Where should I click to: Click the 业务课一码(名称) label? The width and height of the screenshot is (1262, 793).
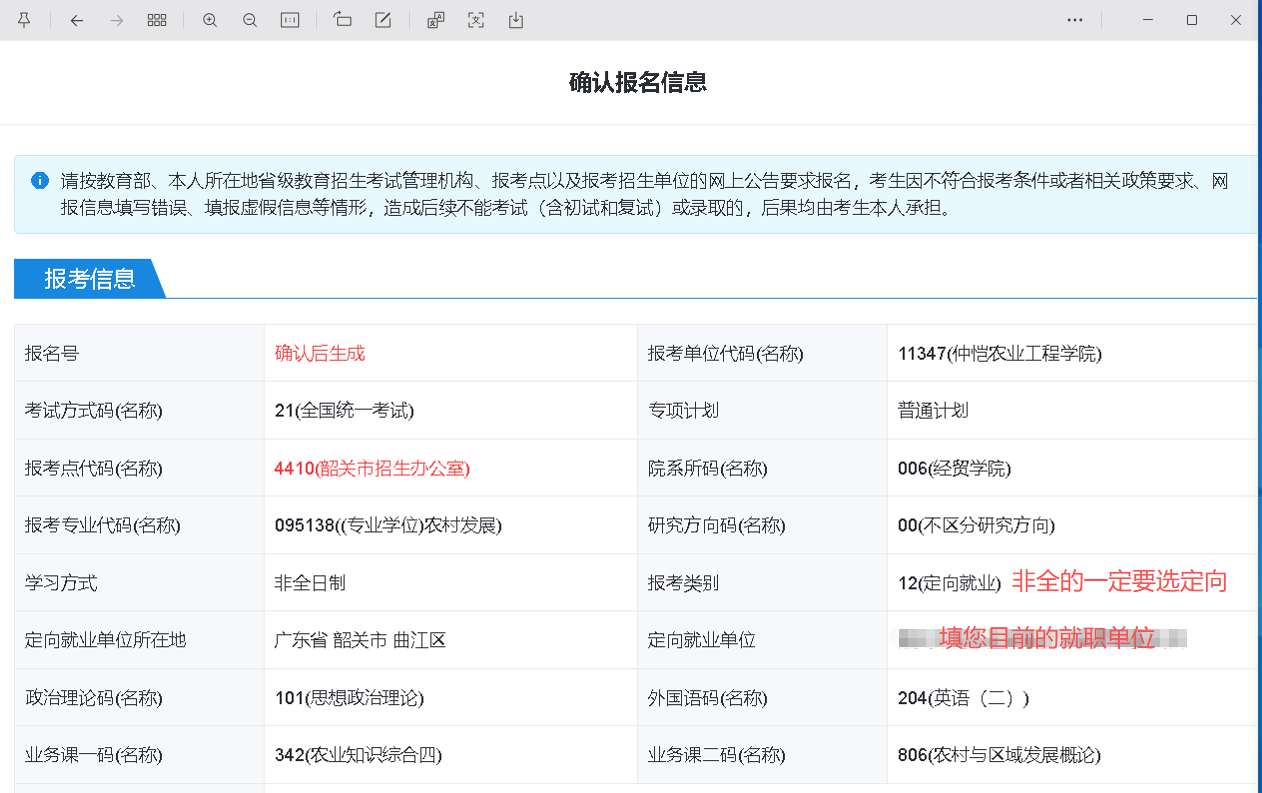click(93, 755)
